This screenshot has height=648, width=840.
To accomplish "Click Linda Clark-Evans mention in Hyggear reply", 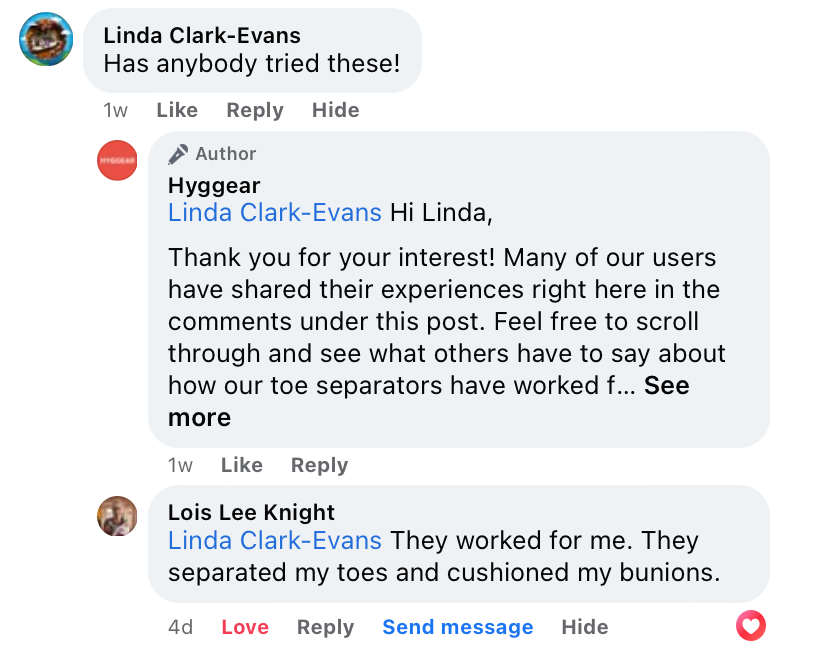I will [275, 212].
